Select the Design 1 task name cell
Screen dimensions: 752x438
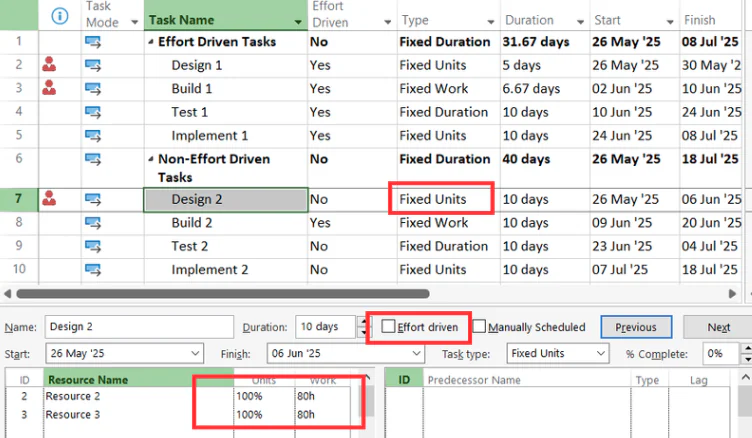pos(225,65)
